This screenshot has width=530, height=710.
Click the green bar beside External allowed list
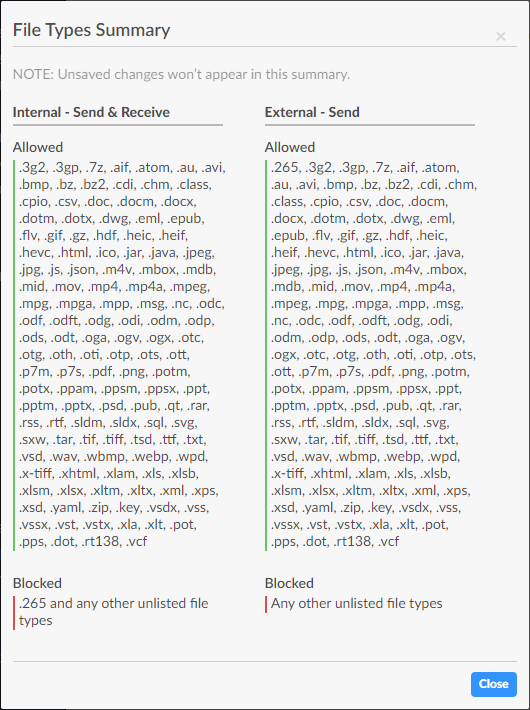[x=266, y=355]
